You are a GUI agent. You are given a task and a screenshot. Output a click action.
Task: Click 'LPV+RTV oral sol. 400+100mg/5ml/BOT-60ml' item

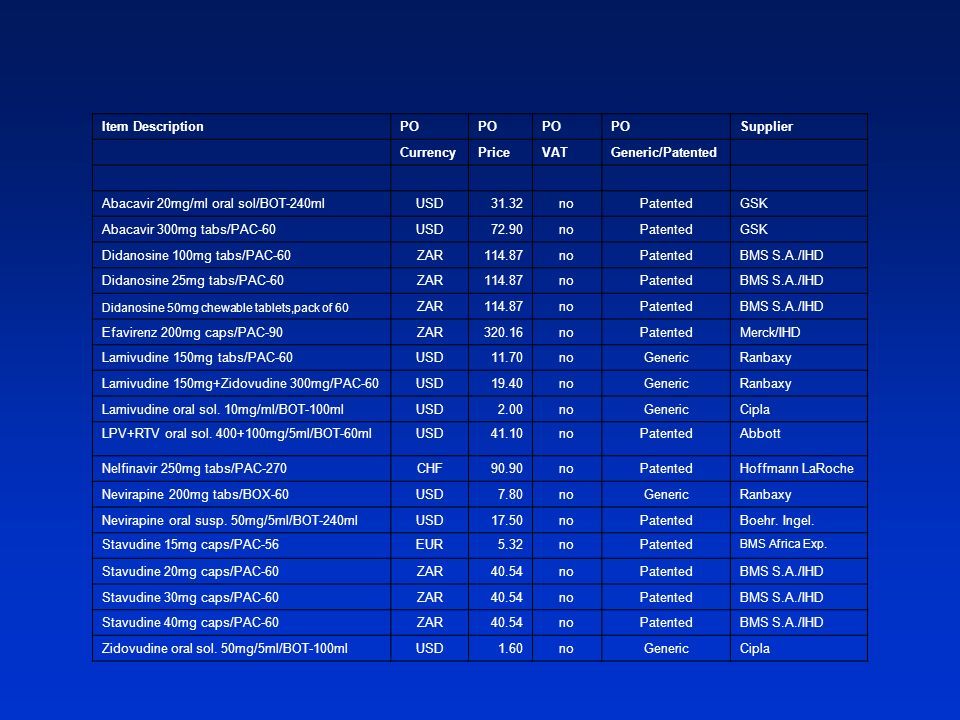[x=236, y=433]
